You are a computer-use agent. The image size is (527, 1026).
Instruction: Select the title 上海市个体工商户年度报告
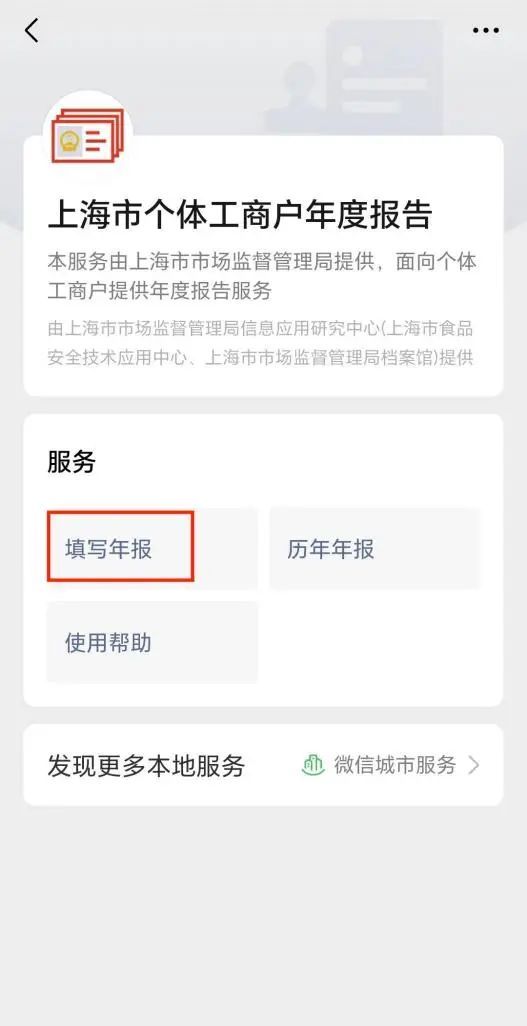coord(240,215)
